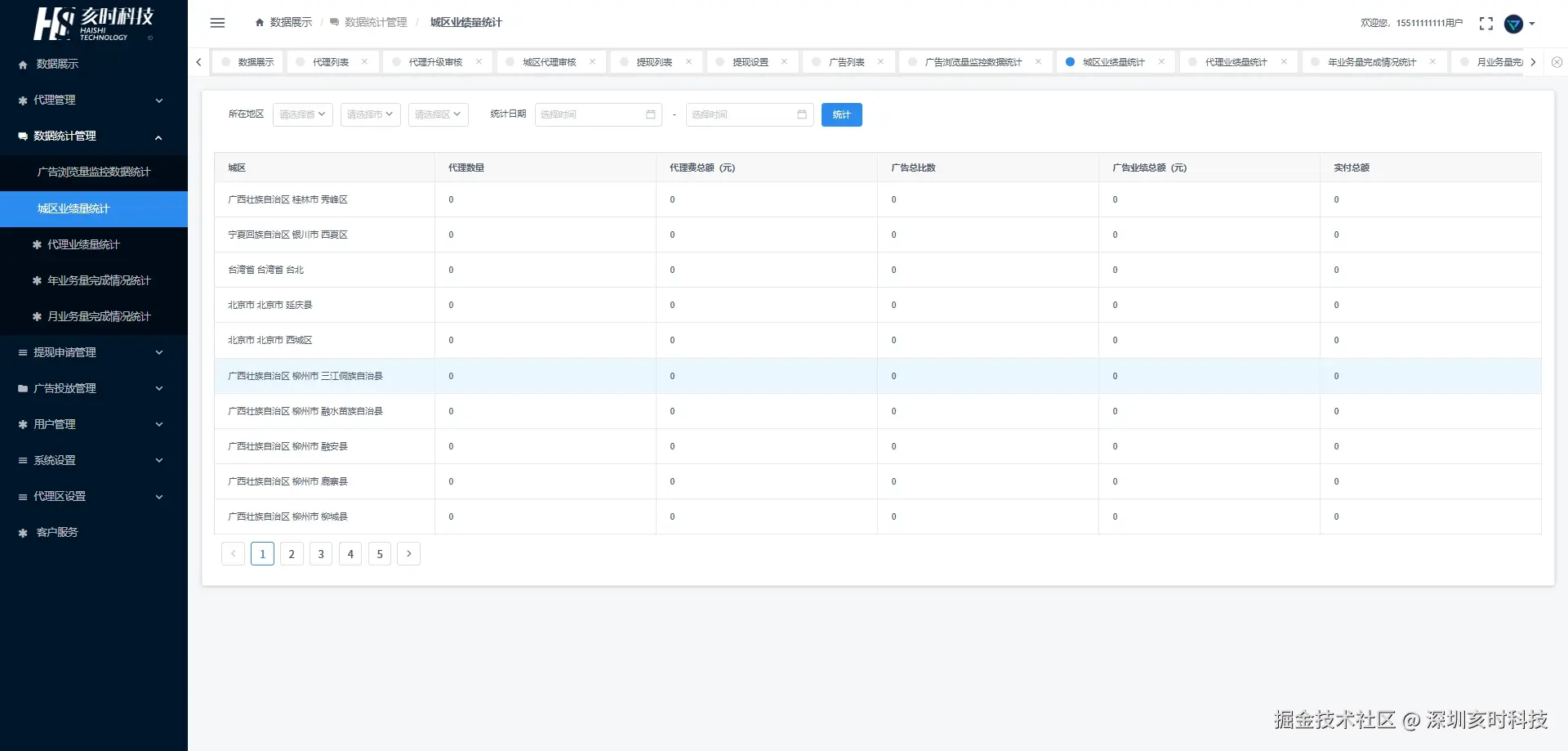Open 年业务量完成情况统计 in the sidebar
Screen dimensions: 1568x751
point(94,280)
